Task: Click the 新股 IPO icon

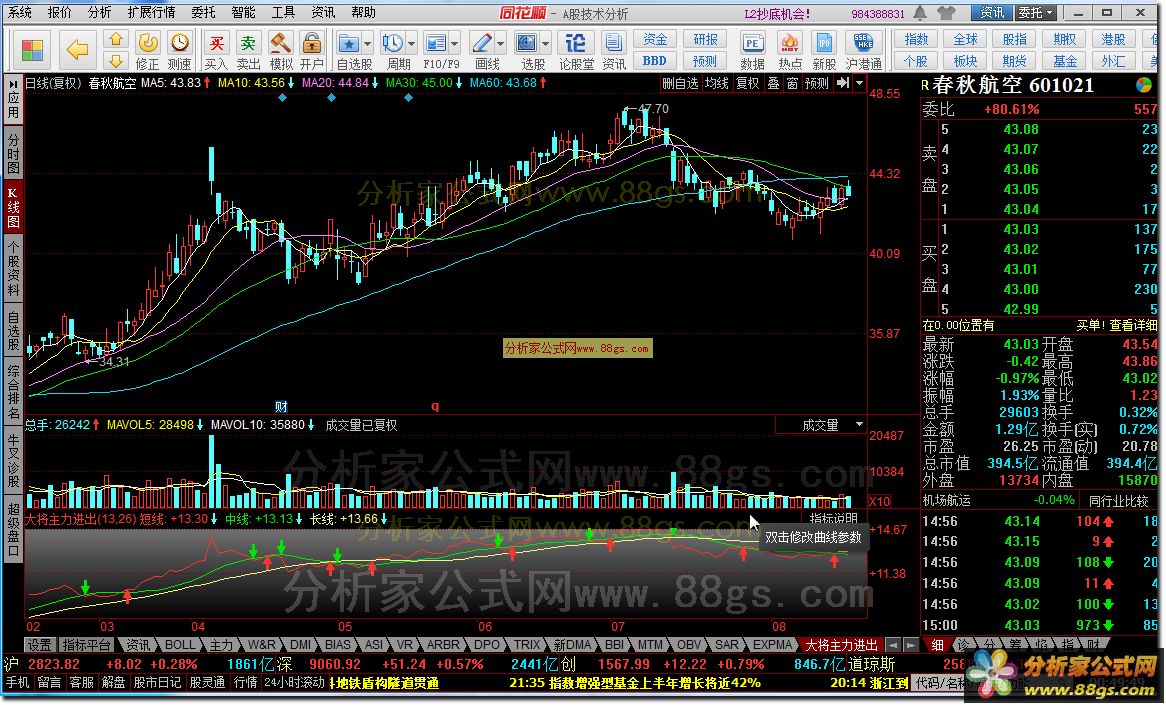Action: click(824, 51)
